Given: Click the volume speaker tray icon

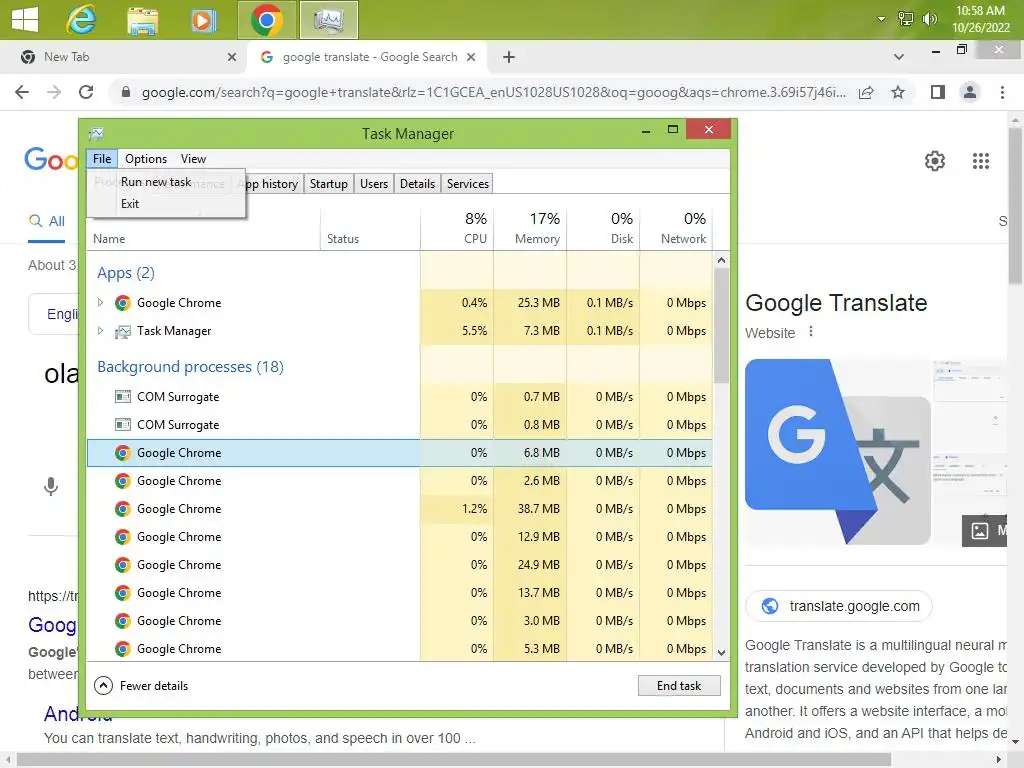Looking at the screenshot, I should 929,19.
